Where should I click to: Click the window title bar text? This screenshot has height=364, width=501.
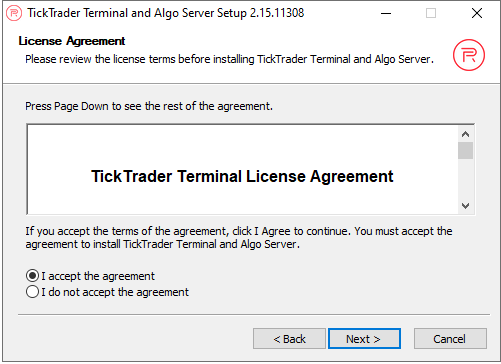tap(166, 13)
